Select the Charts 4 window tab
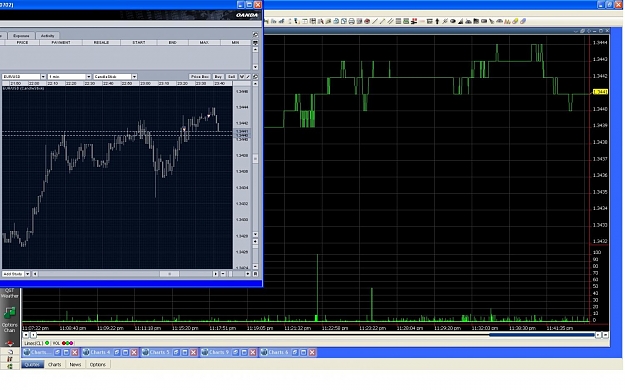Viewport: 625px width, 390px height. point(100,353)
